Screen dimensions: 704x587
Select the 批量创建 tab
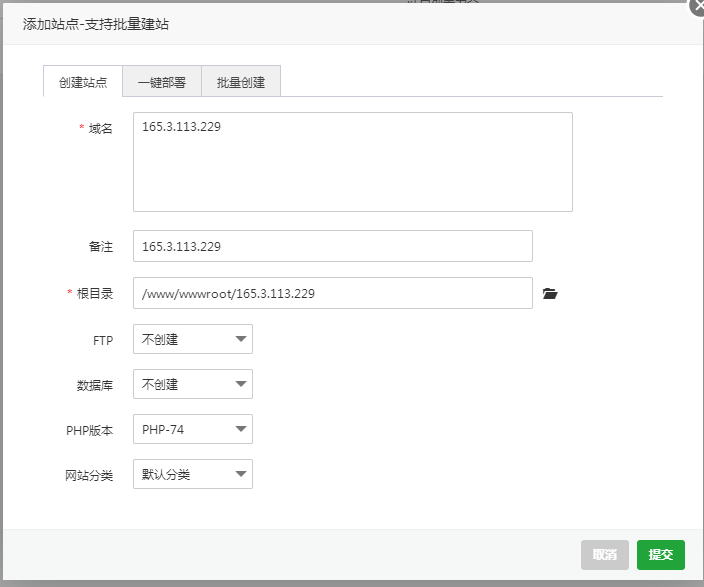241,82
